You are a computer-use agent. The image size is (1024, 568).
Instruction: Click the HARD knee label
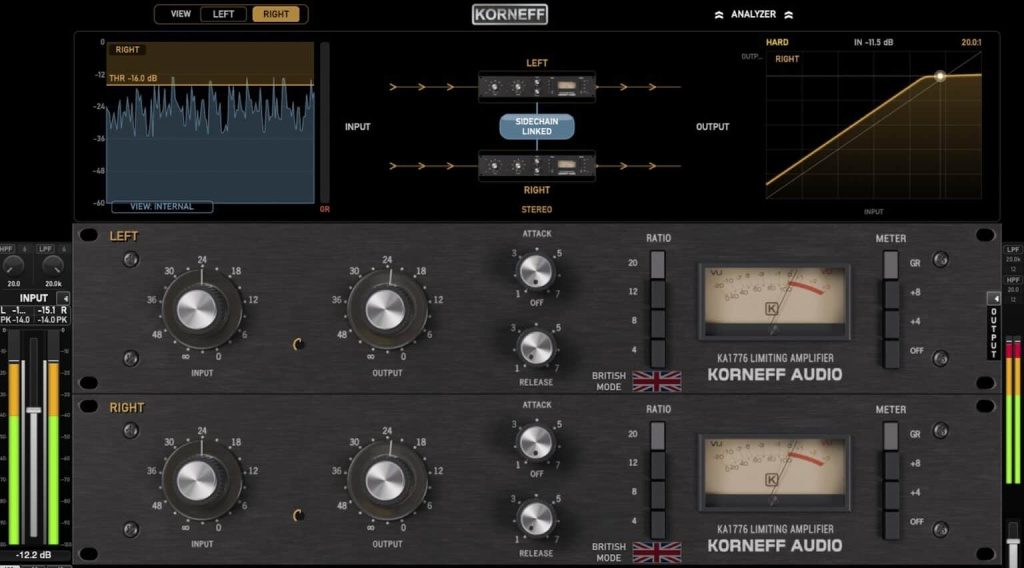(777, 42)
